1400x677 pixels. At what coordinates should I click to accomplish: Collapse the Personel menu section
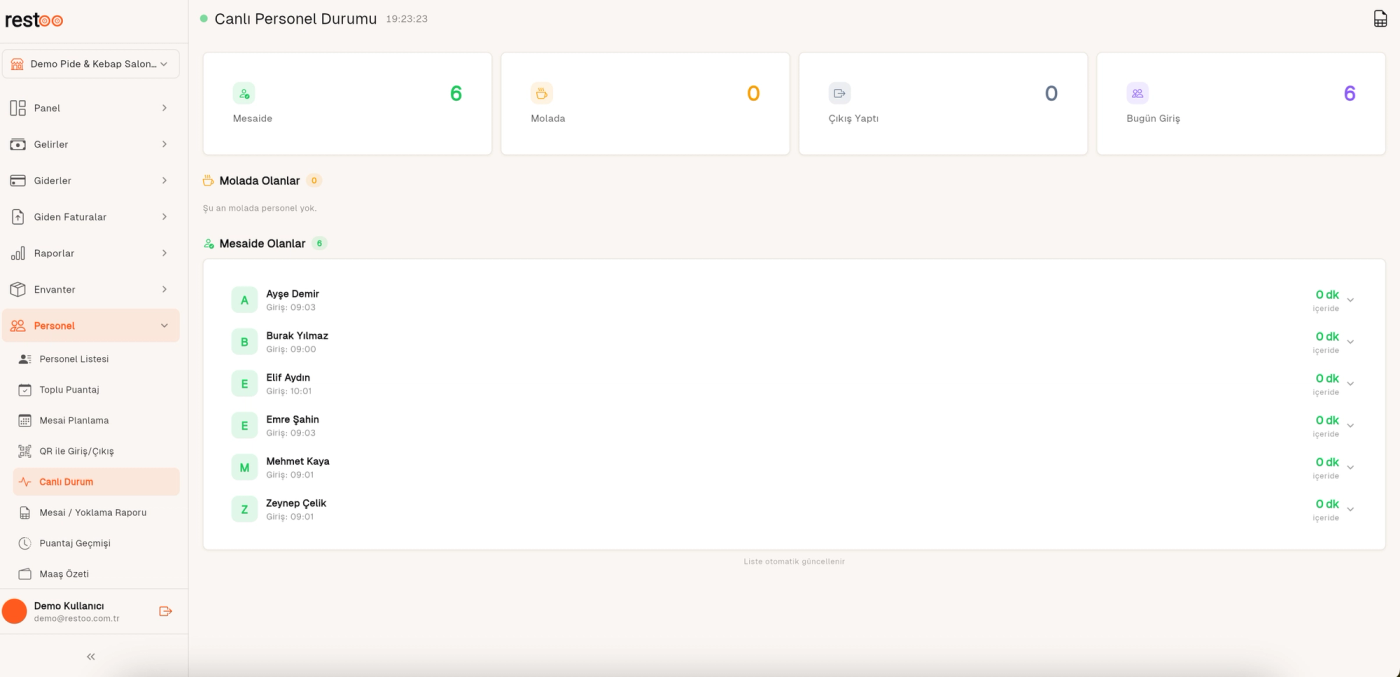pyautogui.click(x=91, y=326)
